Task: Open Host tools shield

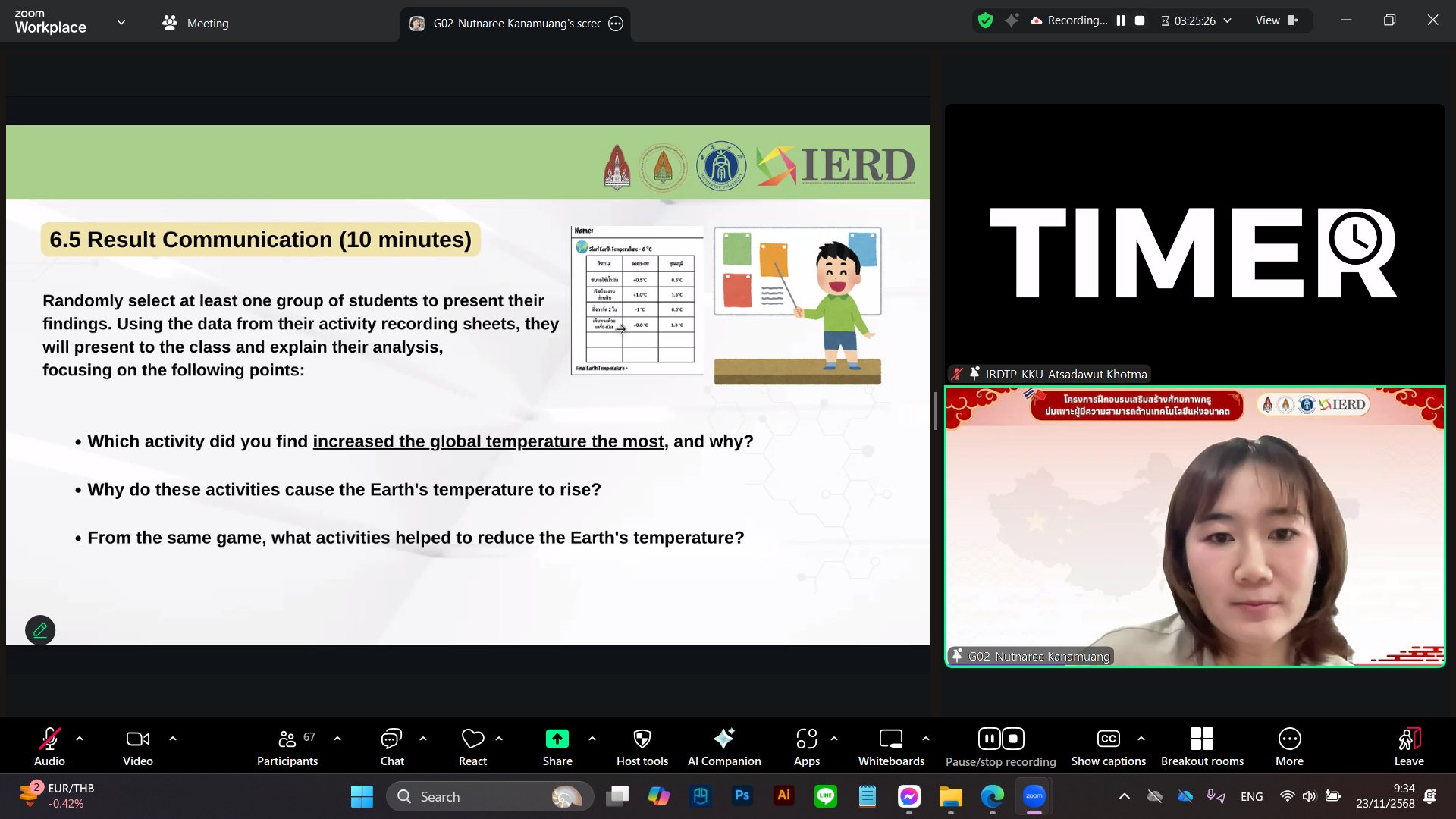Action: click(642, 747)
